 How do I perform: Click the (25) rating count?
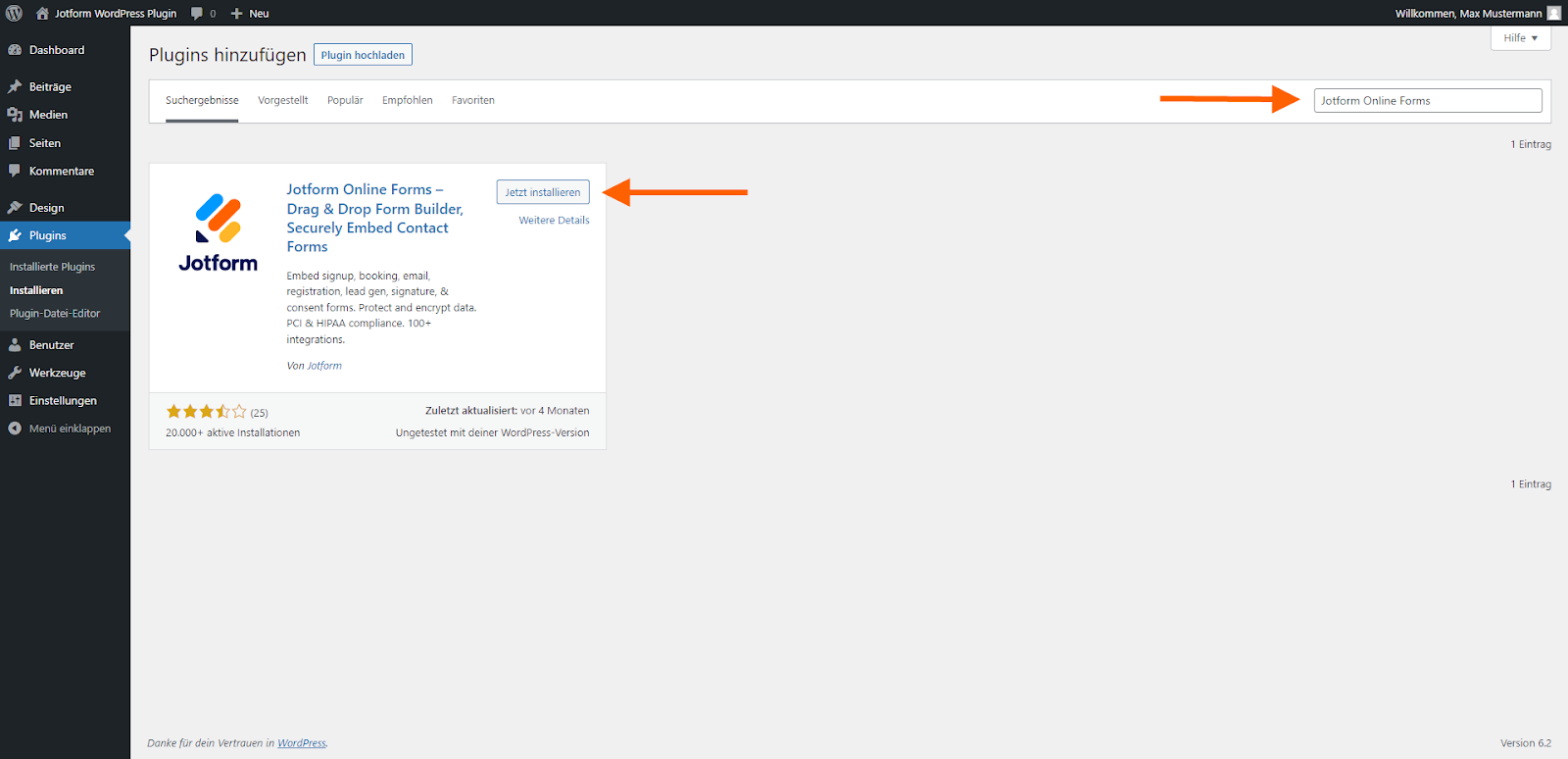259,413
